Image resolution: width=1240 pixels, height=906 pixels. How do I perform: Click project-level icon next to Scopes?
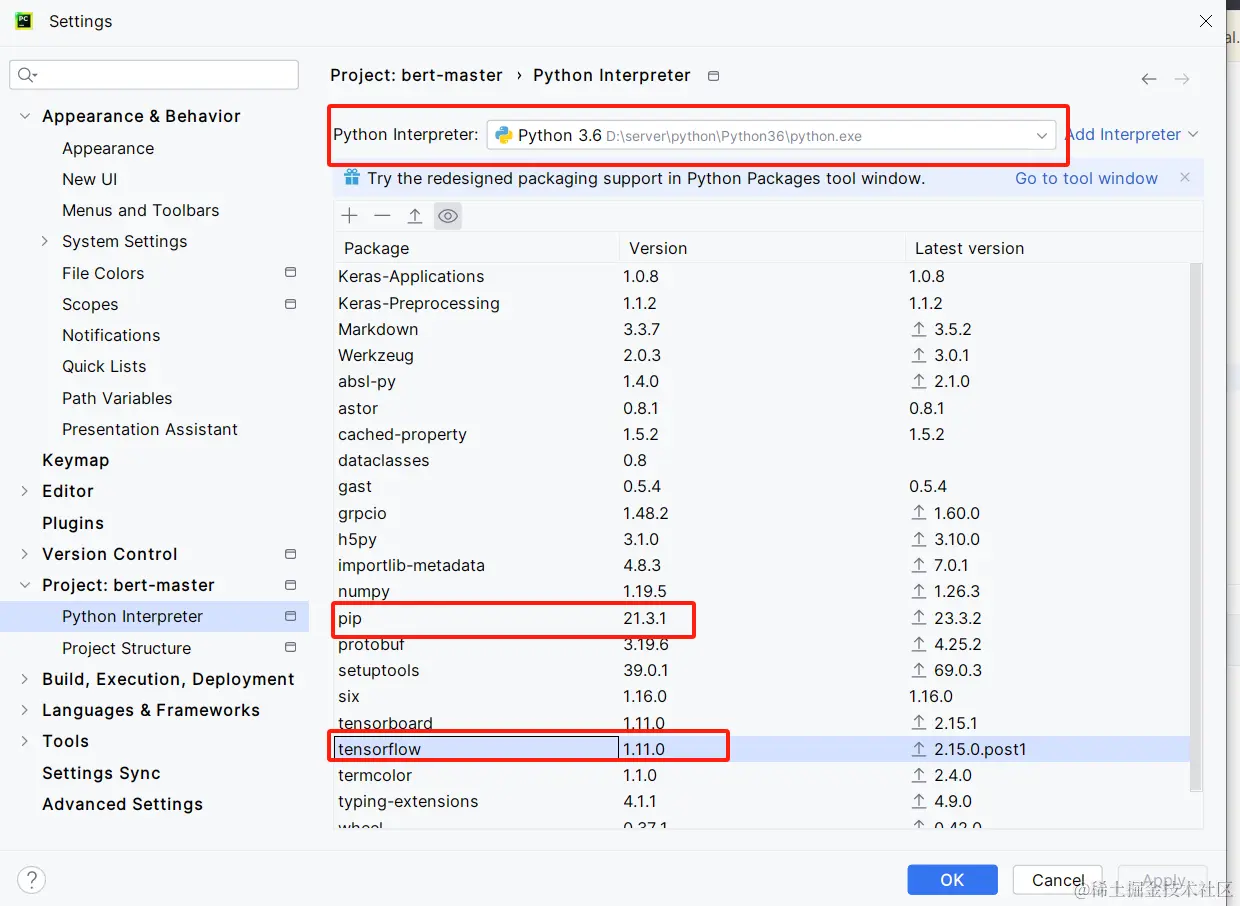(x=291, y=303)
